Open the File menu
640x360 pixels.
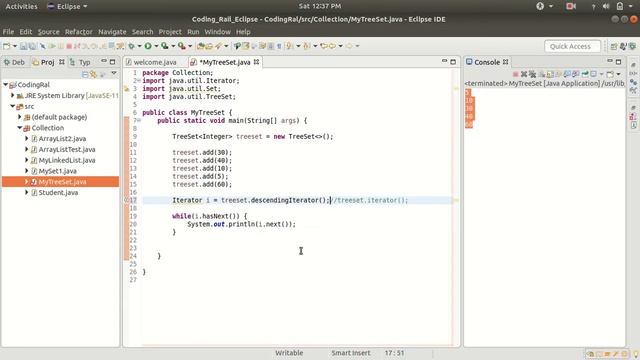point(8,32)
